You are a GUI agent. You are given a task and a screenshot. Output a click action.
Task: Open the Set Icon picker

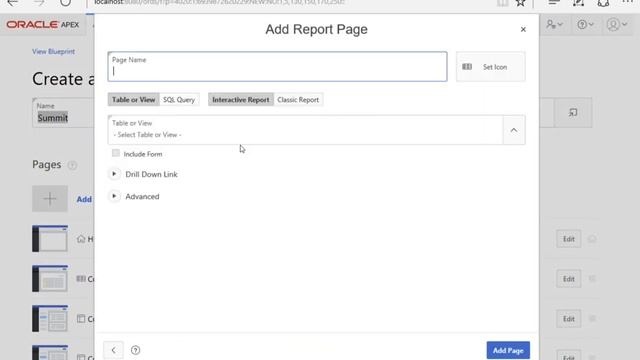[491, 67]
